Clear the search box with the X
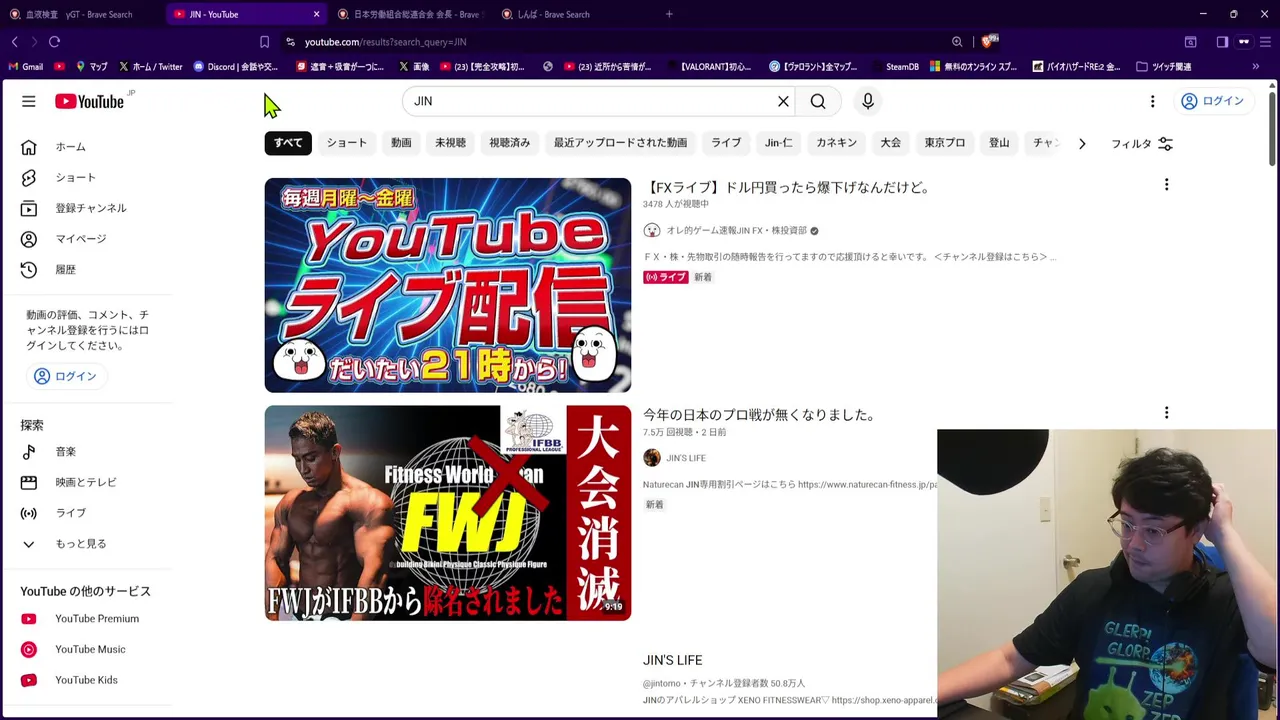Screen dimensions: 1280x720 click(783, 101)
